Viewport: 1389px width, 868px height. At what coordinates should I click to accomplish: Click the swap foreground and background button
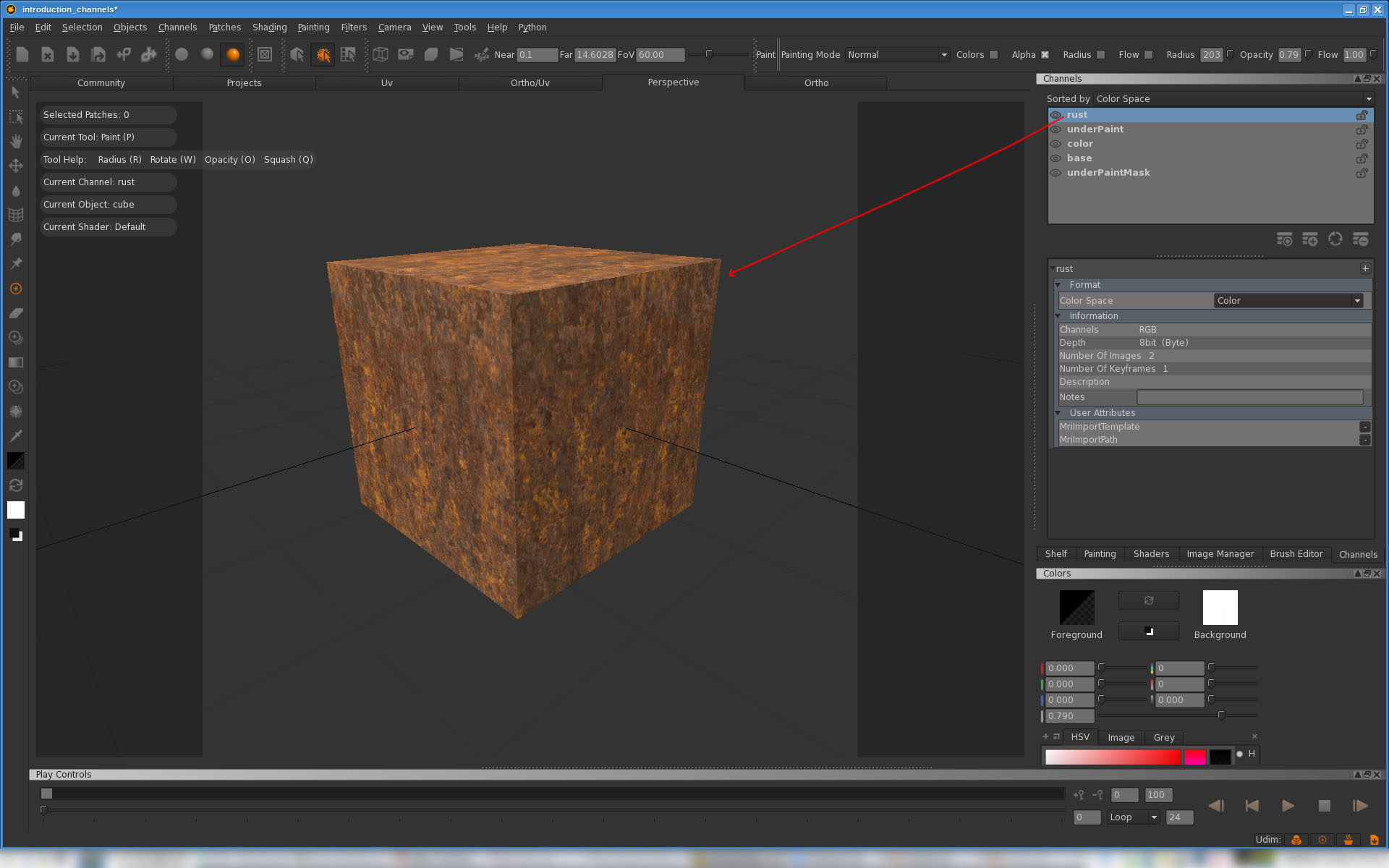(x=1148, y=600)
